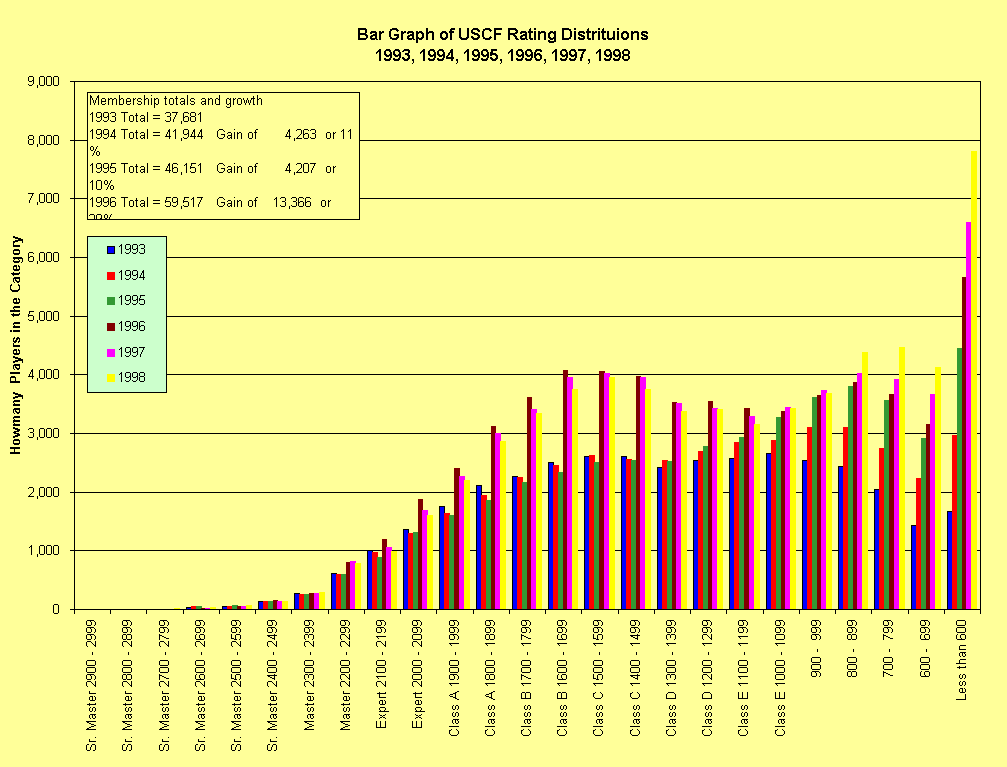
Task: Click the blue 1993 legend swatch
Action: click(x=111, y=248)
